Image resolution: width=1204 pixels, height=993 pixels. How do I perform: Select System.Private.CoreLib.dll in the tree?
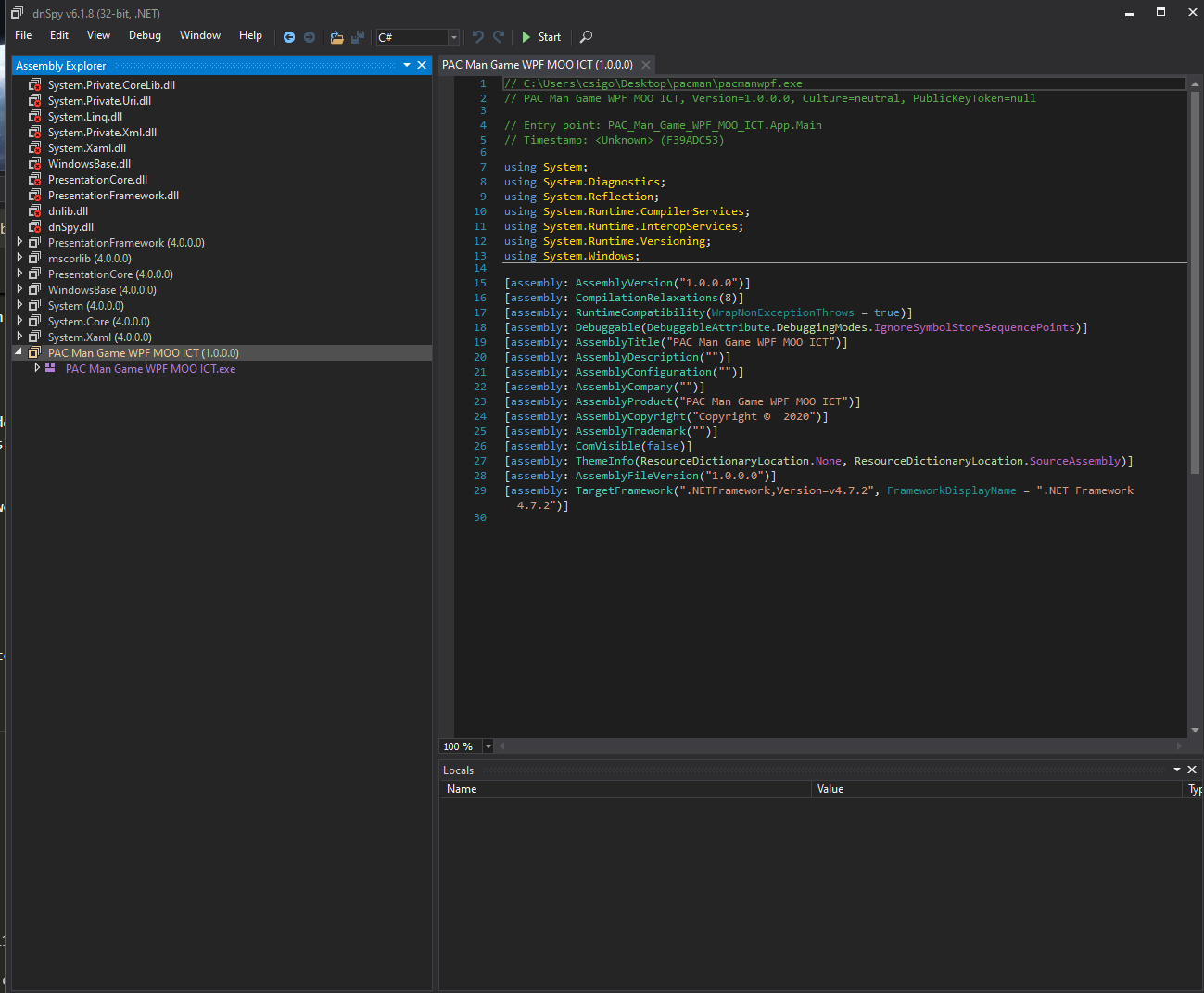tap(111, 85)
